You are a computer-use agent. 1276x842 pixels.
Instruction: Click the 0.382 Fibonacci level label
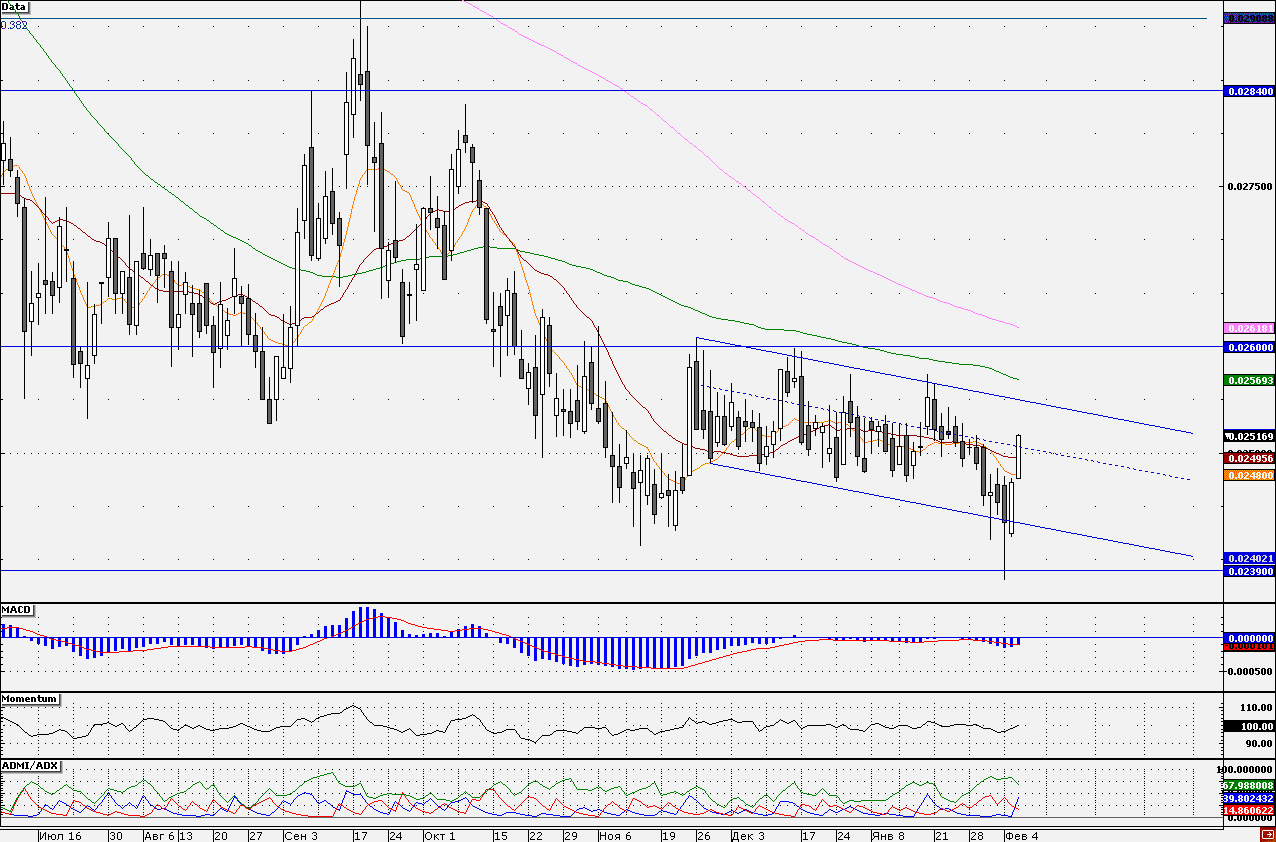[x=14, y=25]
